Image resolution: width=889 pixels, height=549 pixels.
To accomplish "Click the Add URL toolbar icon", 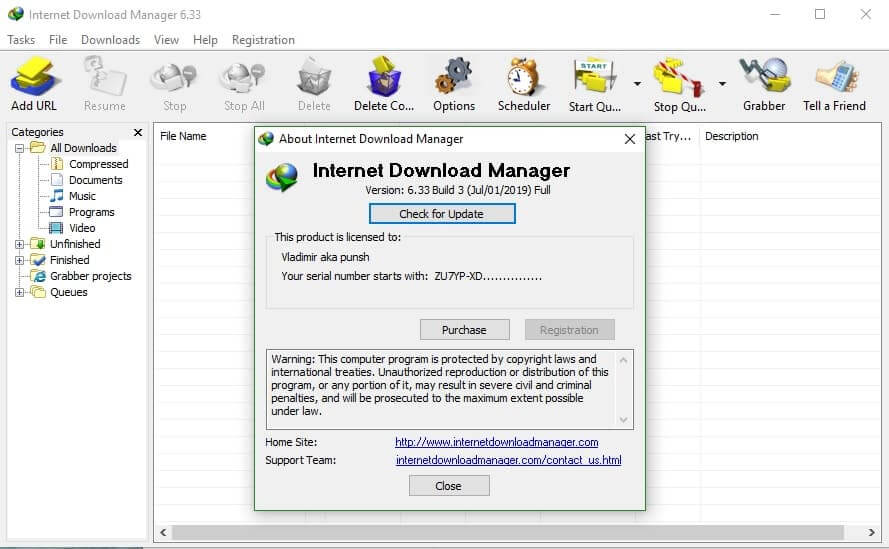I will 34,77.
